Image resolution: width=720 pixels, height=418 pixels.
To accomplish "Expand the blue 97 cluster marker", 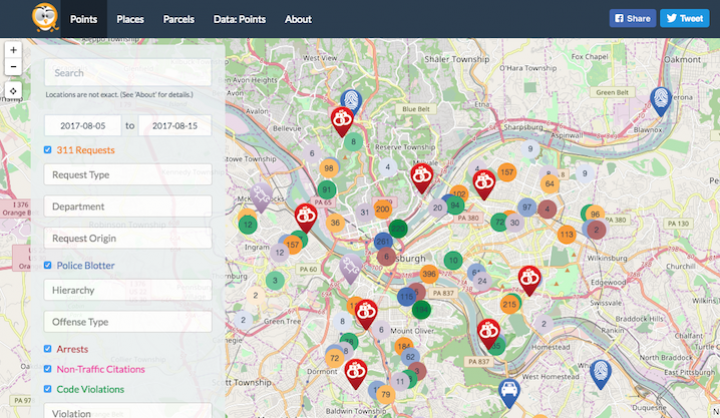I will coord(527,207).
